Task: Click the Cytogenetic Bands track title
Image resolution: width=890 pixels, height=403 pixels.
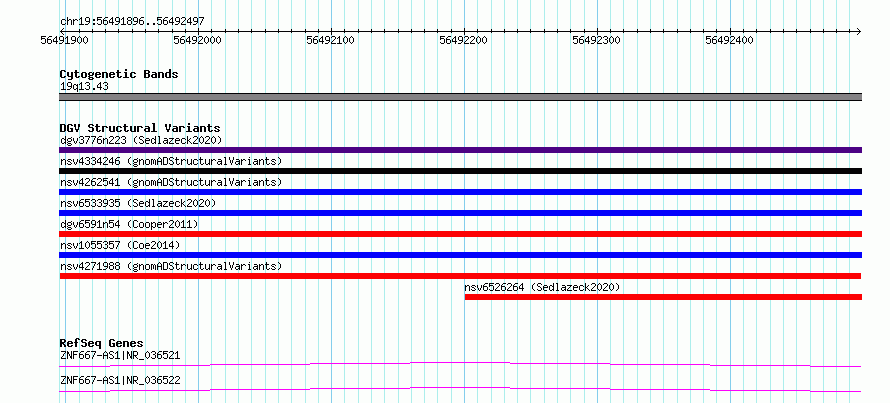Action: [119, 74]
